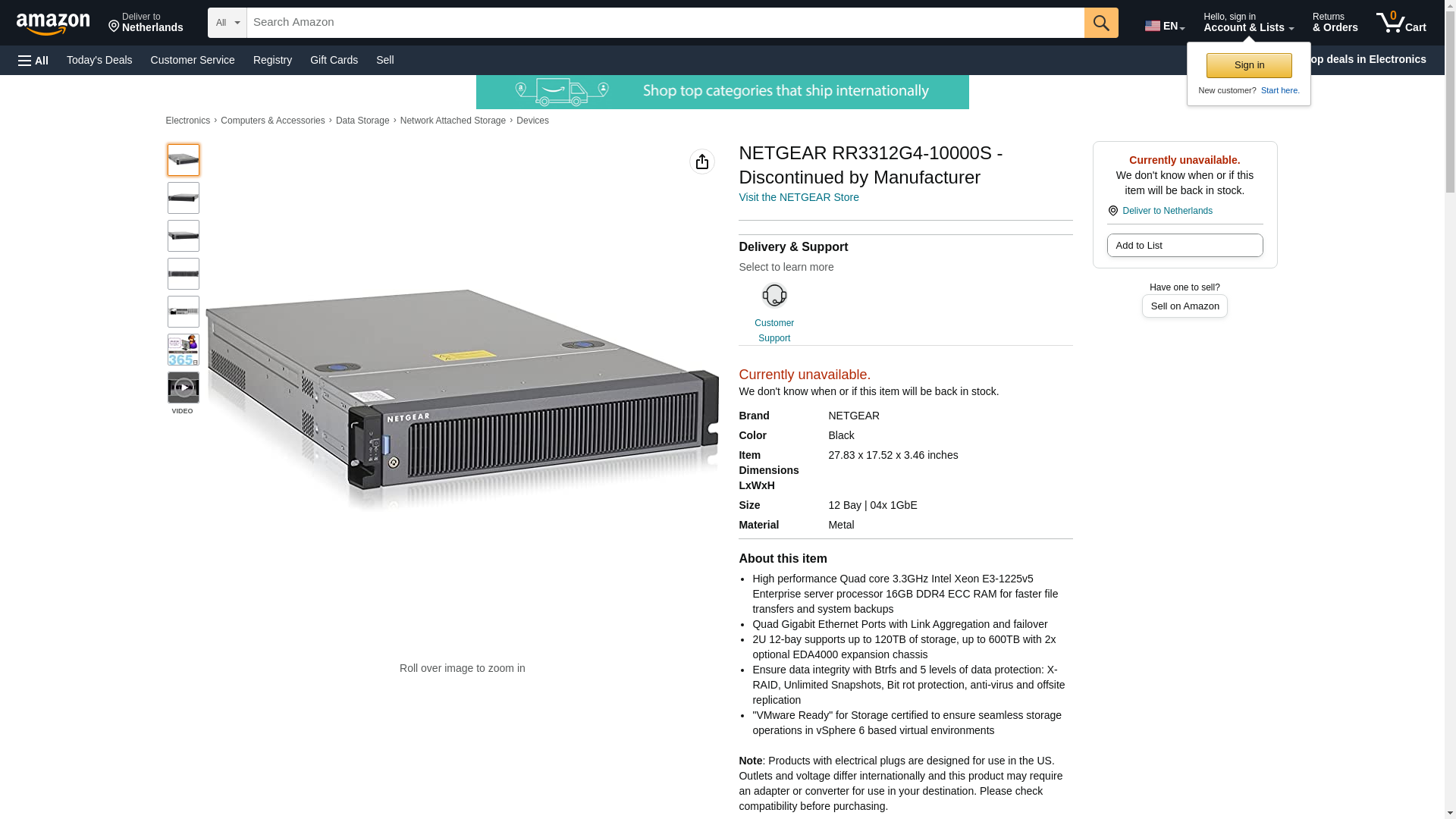Expand the search category All dropdown

(227, 23)
